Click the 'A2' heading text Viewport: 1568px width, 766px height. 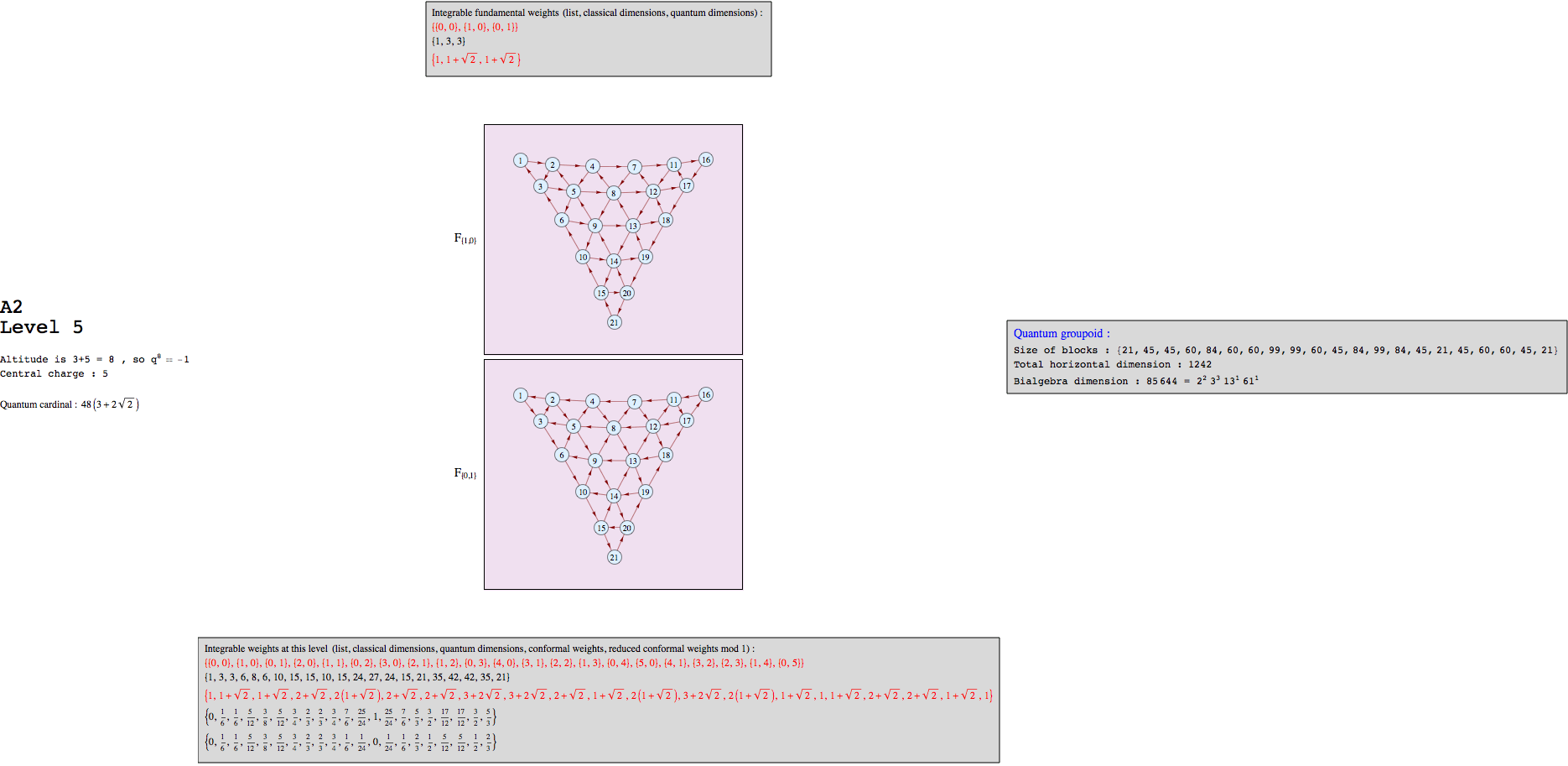(x=12, y=307)
